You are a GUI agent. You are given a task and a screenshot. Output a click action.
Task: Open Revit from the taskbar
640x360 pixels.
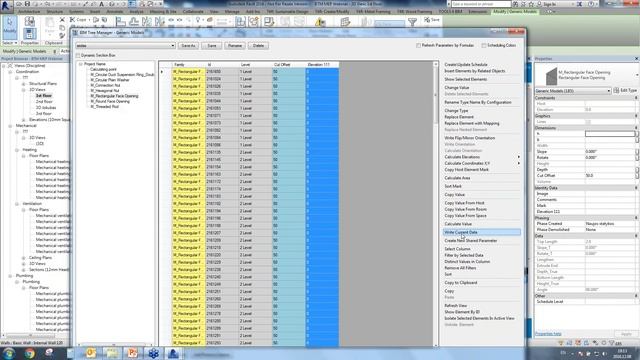coord(173,353)
